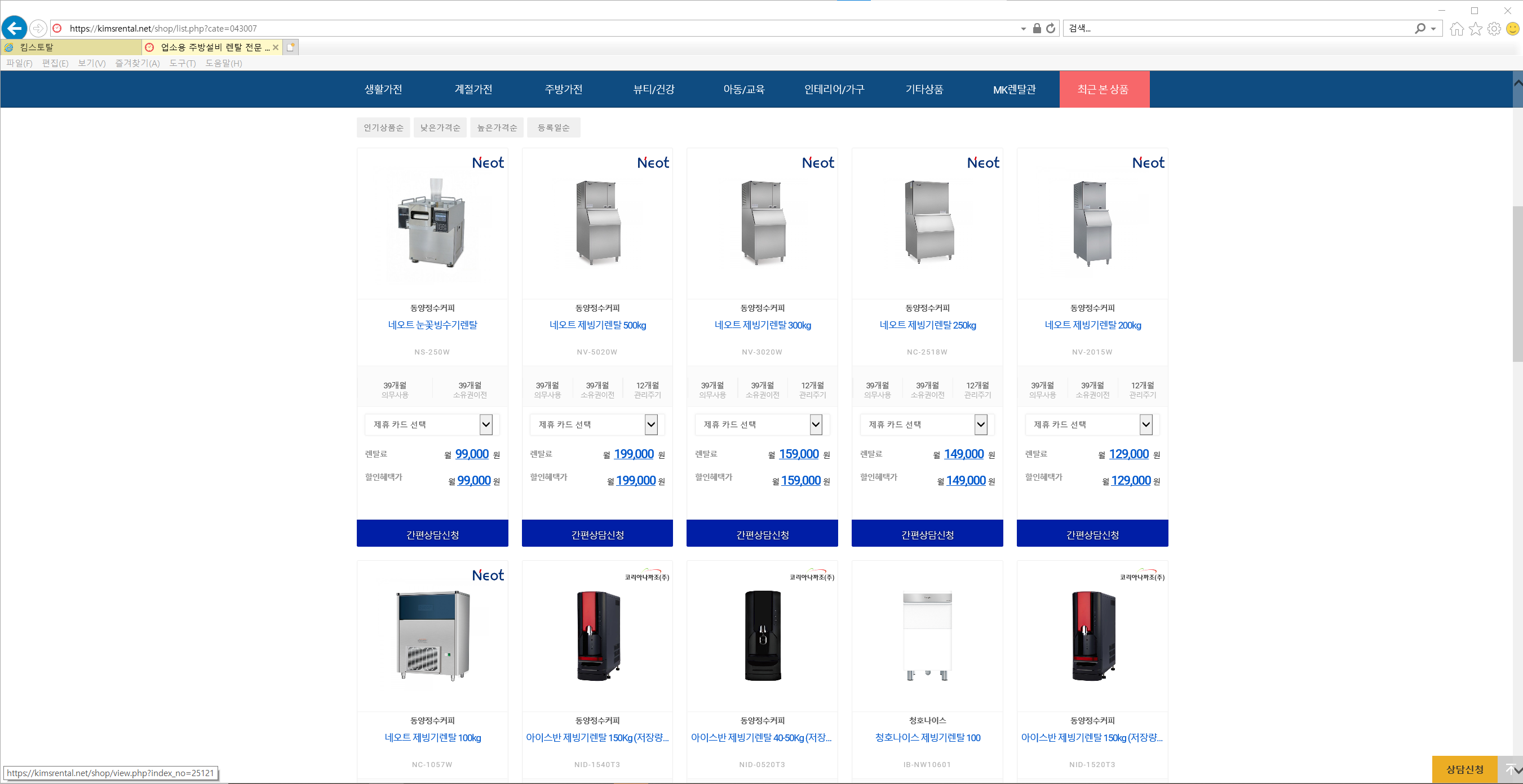Open search provider dropdown arrow
This screenshot has width=1523, height=784.
[1433, 28]
